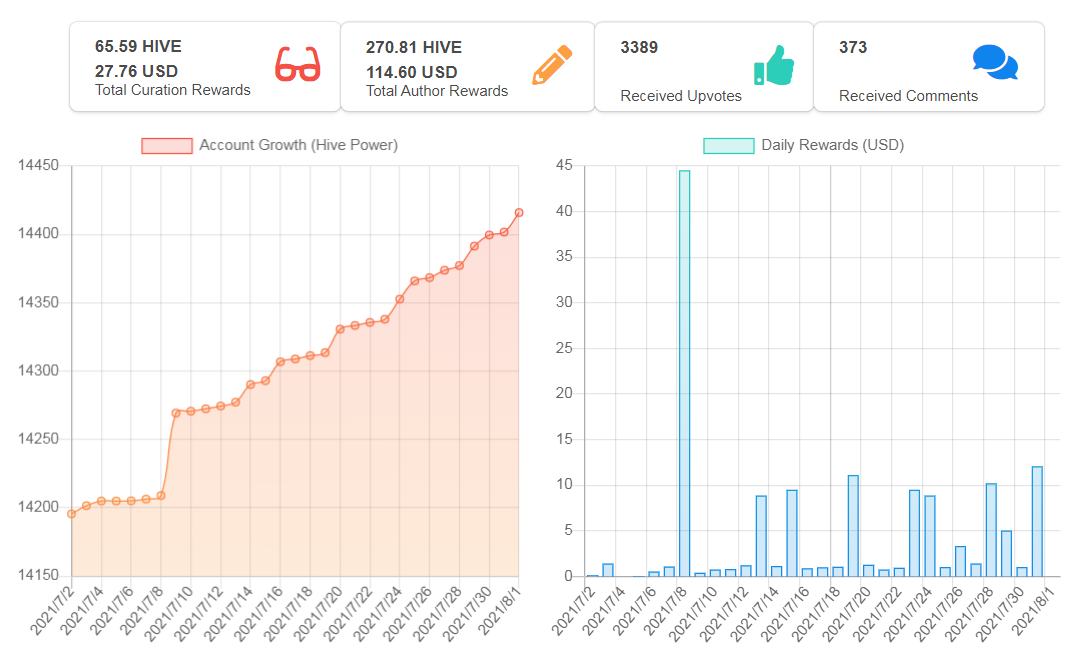Click the '25' y-axis label in Daily Rewards

(x=564, y=348)
